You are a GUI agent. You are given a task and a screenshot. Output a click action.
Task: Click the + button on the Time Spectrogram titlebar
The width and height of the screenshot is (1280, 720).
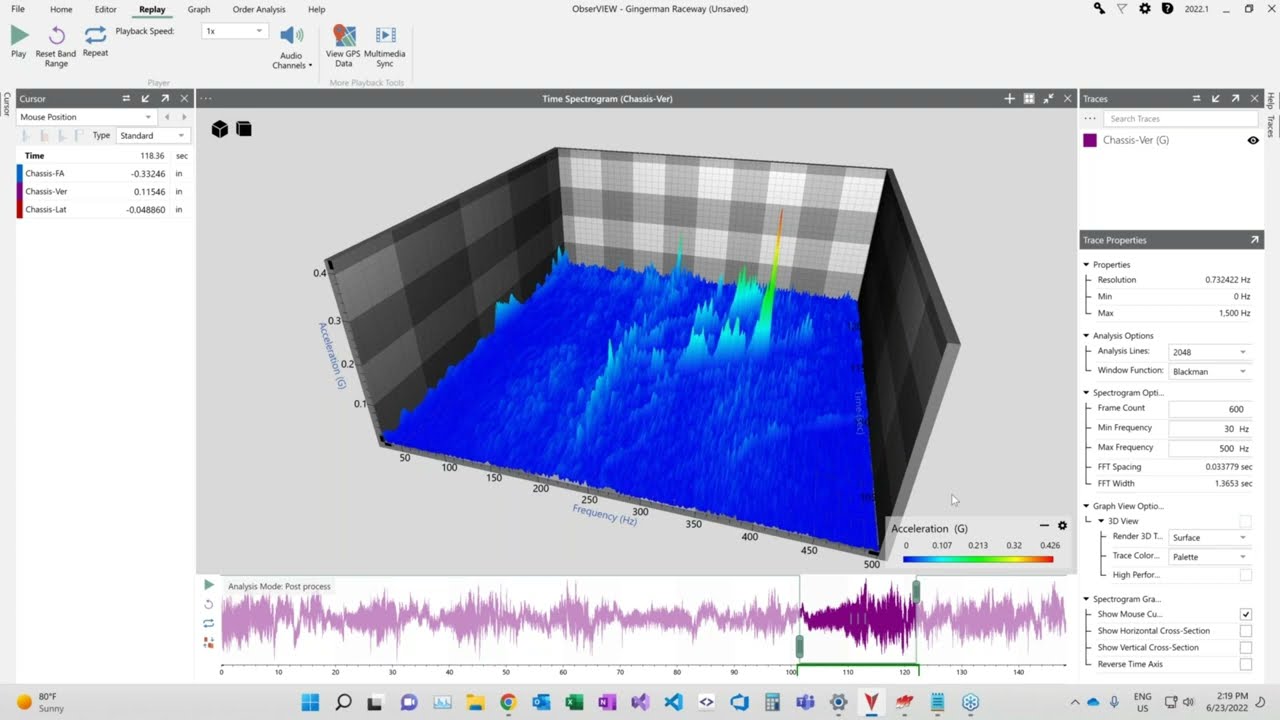point(1009,98)
